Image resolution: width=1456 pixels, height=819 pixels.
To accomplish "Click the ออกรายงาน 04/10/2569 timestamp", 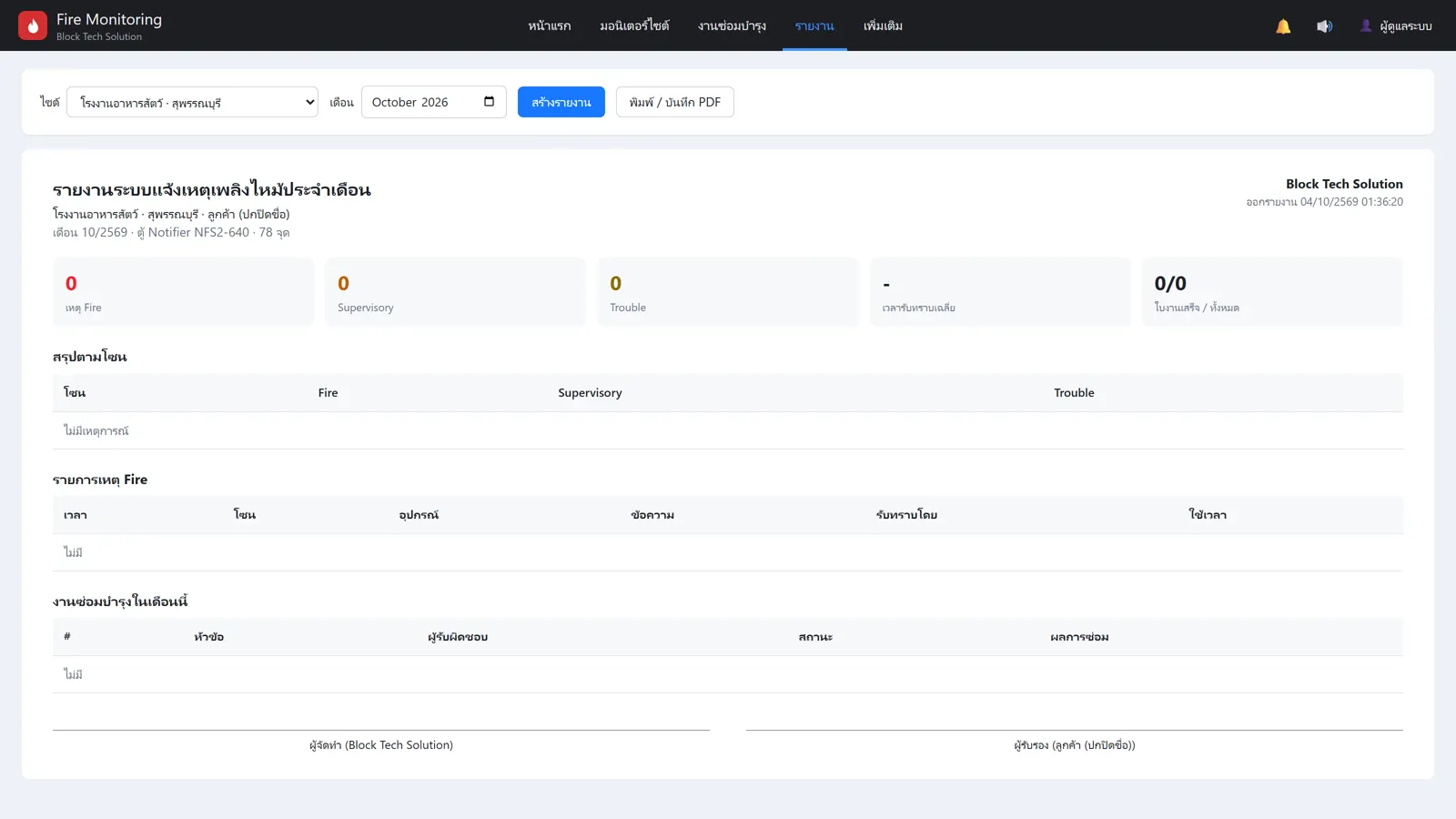I will coord(1325,202).
